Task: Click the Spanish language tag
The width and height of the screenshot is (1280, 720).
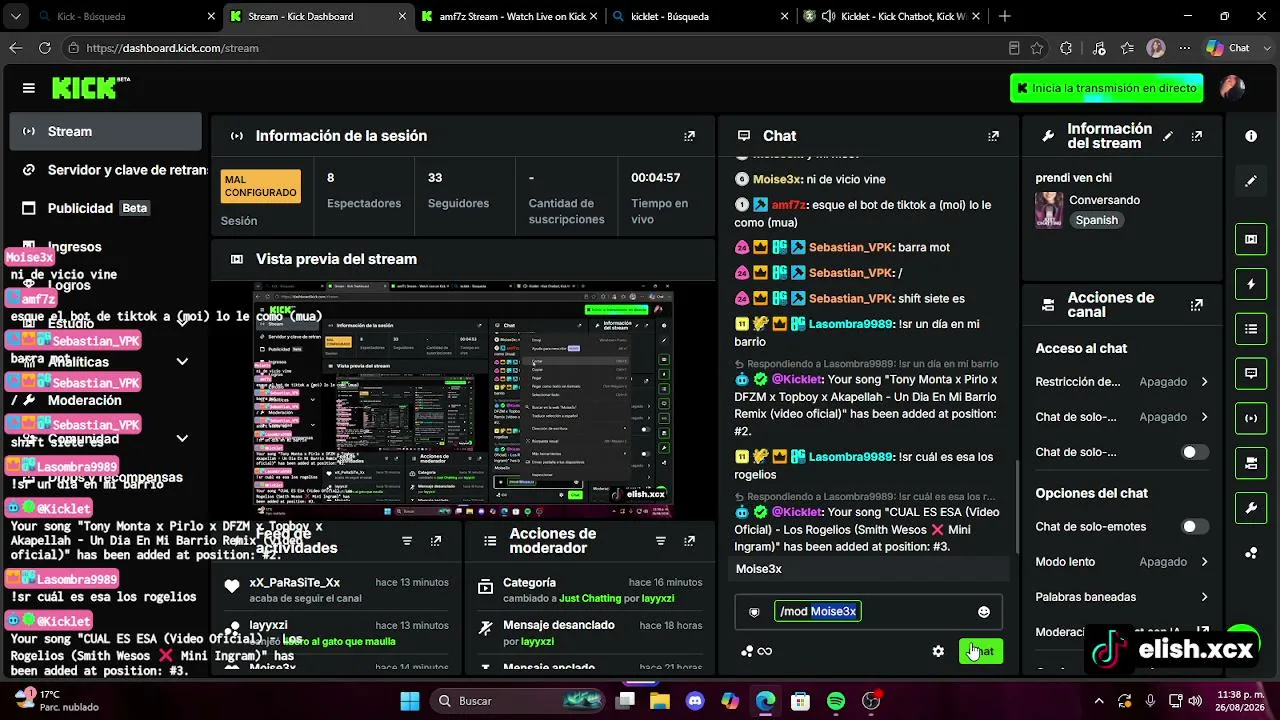Action: point(1097,220)
